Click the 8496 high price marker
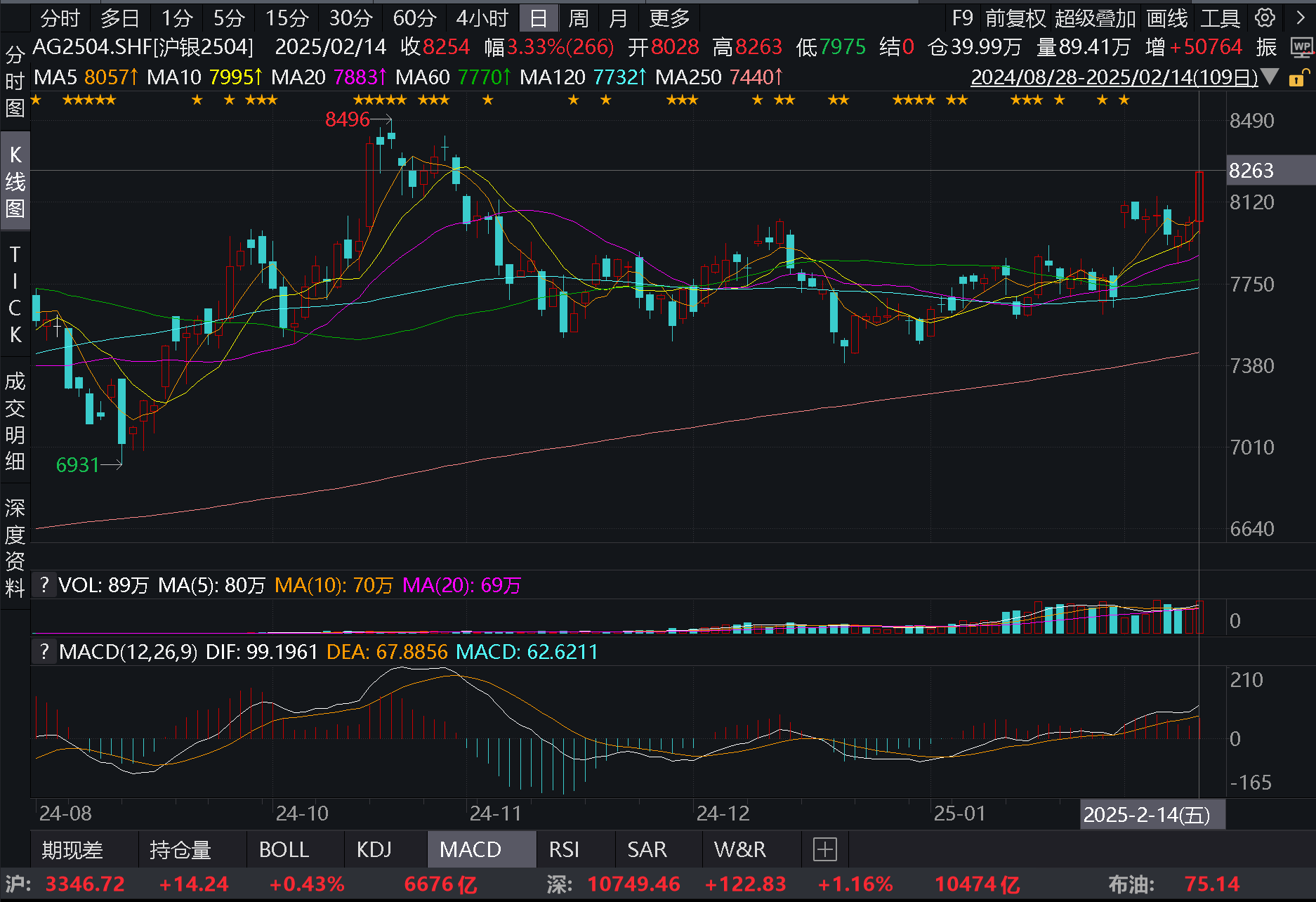The image size is (1316, 902). point(347,119)
